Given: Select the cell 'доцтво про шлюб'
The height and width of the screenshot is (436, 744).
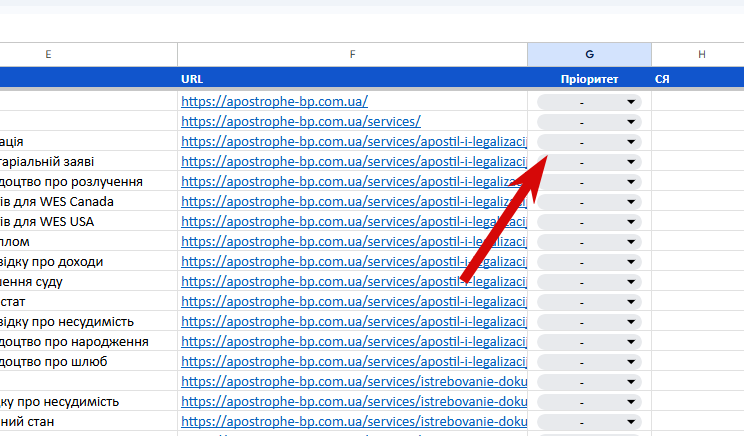Looking at the screenshot, I should point(89,362).
